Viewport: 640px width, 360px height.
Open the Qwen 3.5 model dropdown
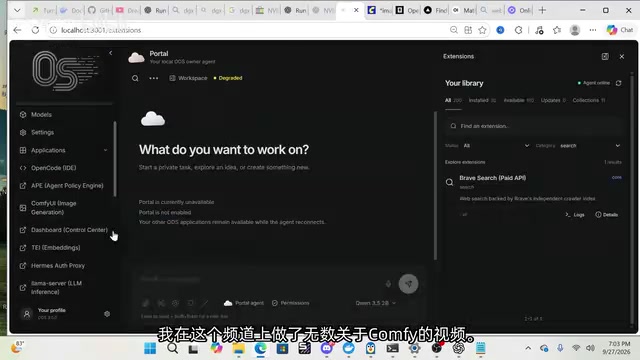point(376,303)
